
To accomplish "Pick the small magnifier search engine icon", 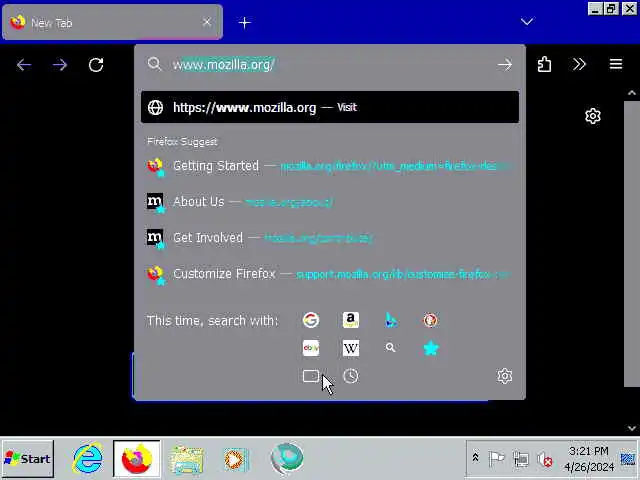I will tap(390, 348).
